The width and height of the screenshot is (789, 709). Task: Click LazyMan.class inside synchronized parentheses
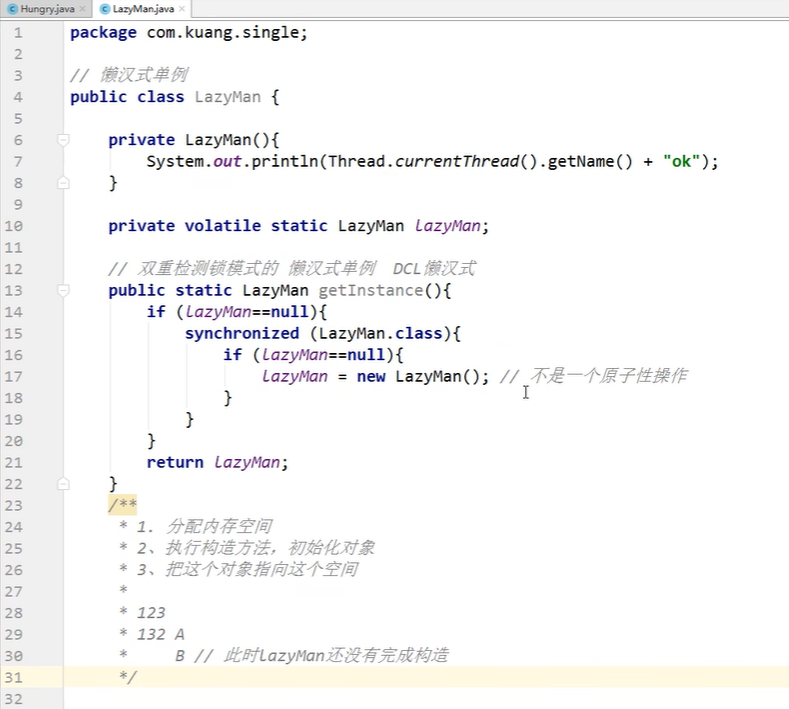tap(380, 333)
